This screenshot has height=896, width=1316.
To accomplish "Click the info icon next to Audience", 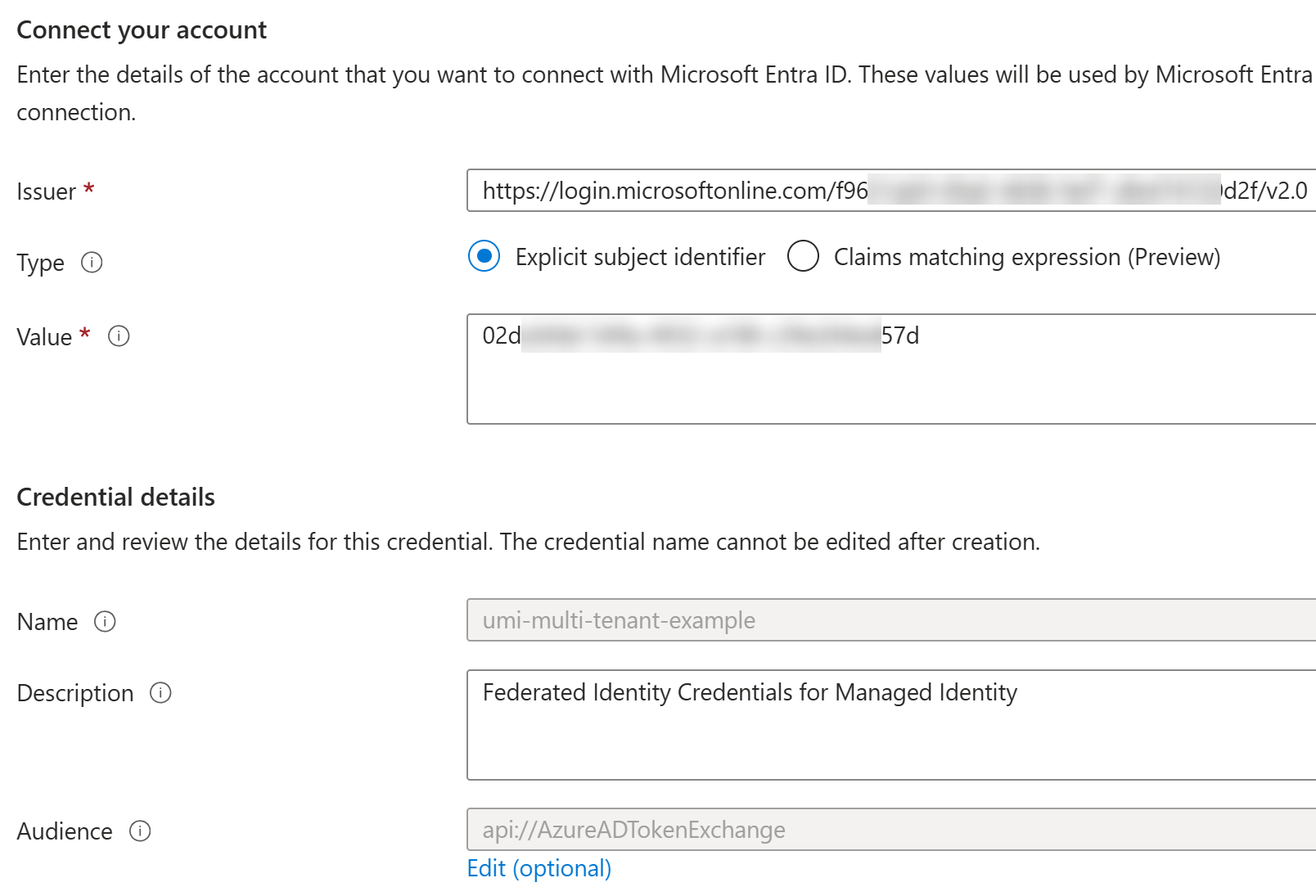I will coord(140,831).
